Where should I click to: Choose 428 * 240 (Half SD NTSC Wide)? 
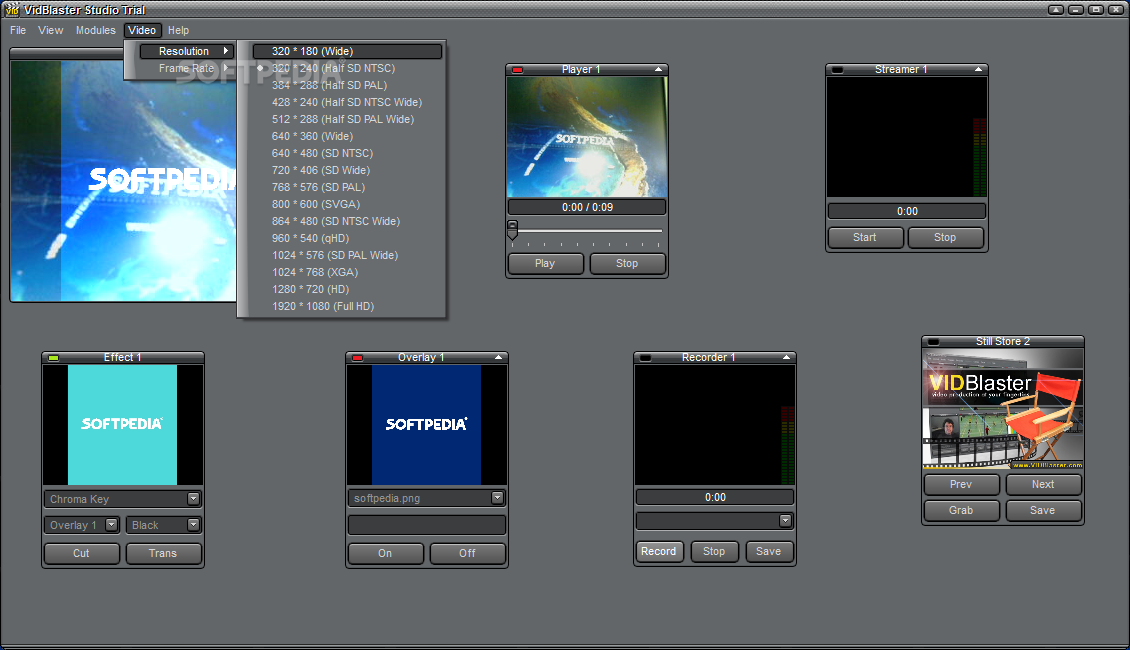pyautogui.click(x=347, y=102)
